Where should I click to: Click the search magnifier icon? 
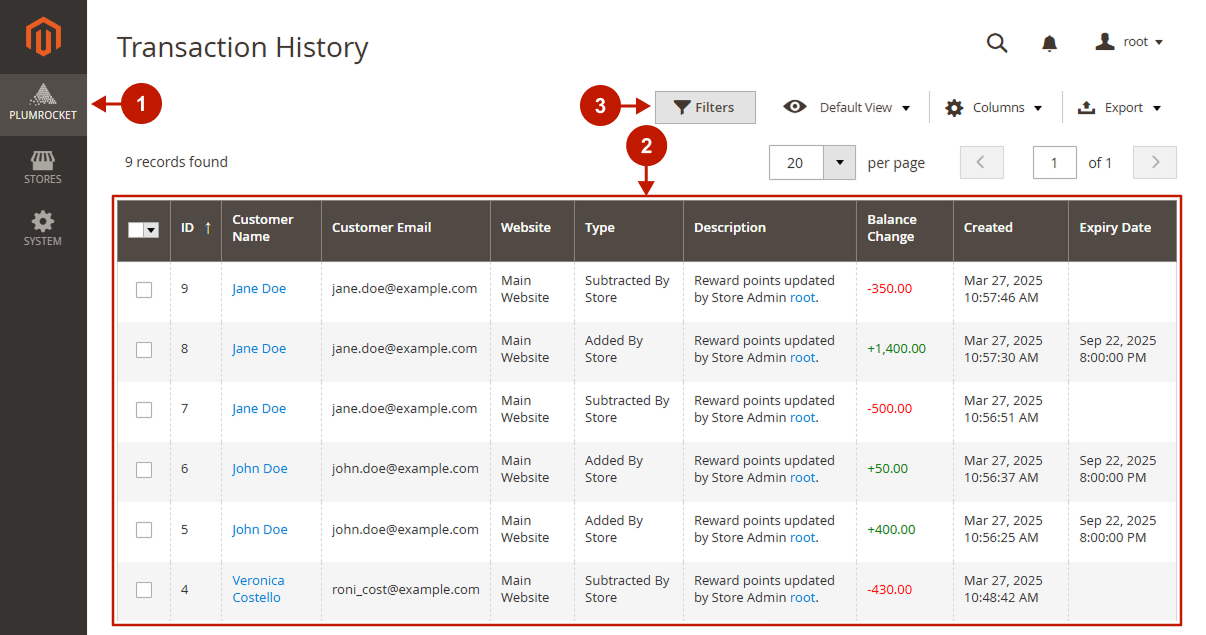pyautogui.click(x=997, y=43)
